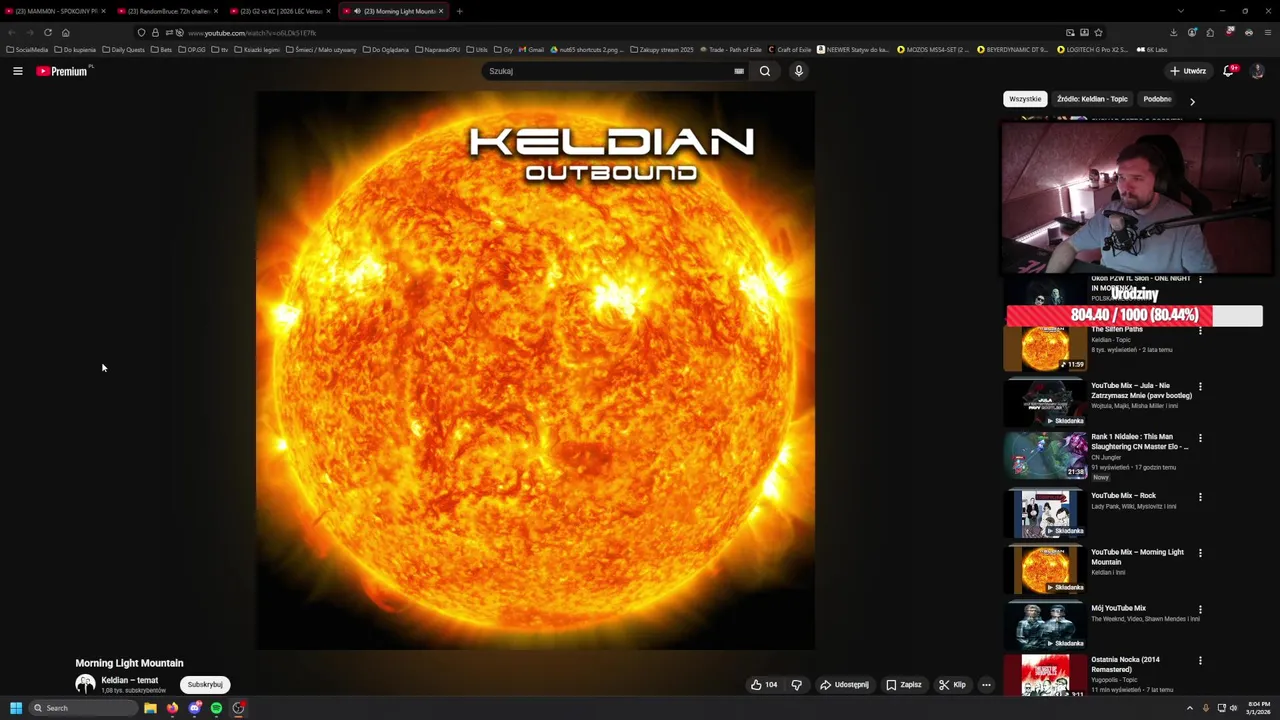Switch to G2 vs KC LEC tab

coord(279,11)
